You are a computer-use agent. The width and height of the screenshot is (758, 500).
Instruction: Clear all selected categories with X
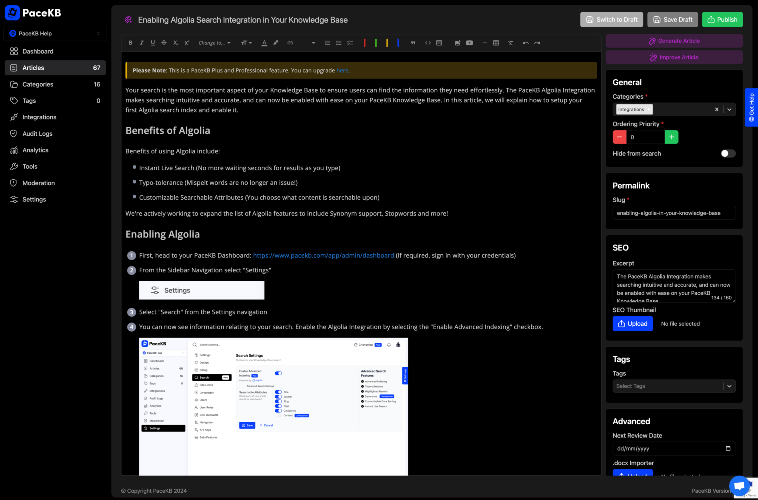(x=716, y=109)
